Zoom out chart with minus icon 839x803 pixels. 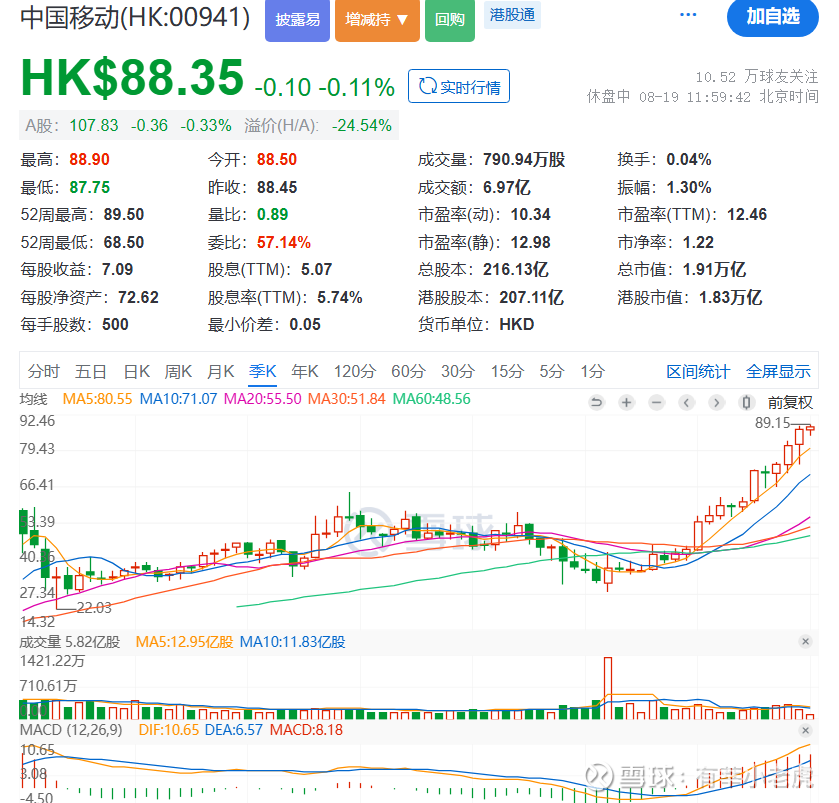point(657,402)
